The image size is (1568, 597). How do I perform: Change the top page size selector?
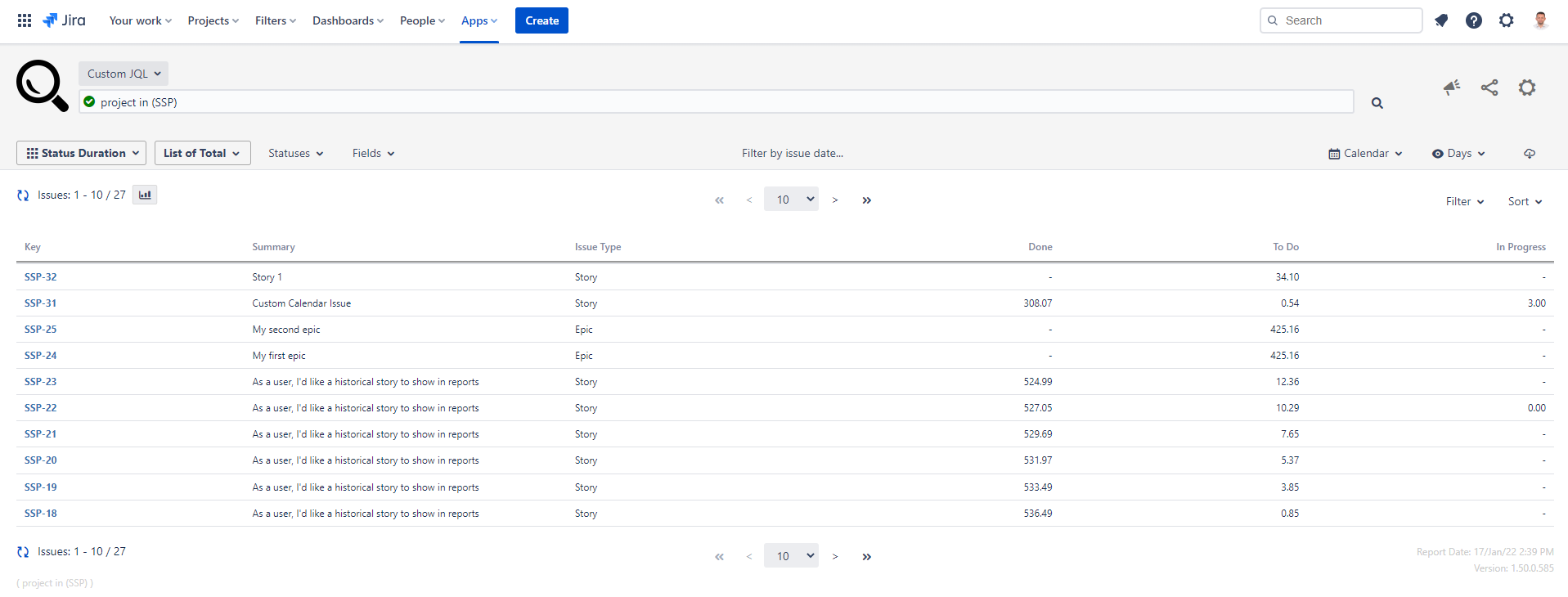[791, 200]
